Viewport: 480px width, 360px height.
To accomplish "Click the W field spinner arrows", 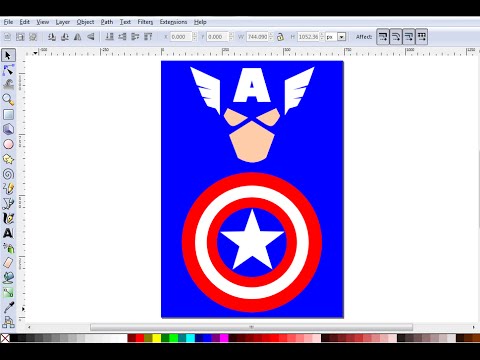I will [271, 37].
